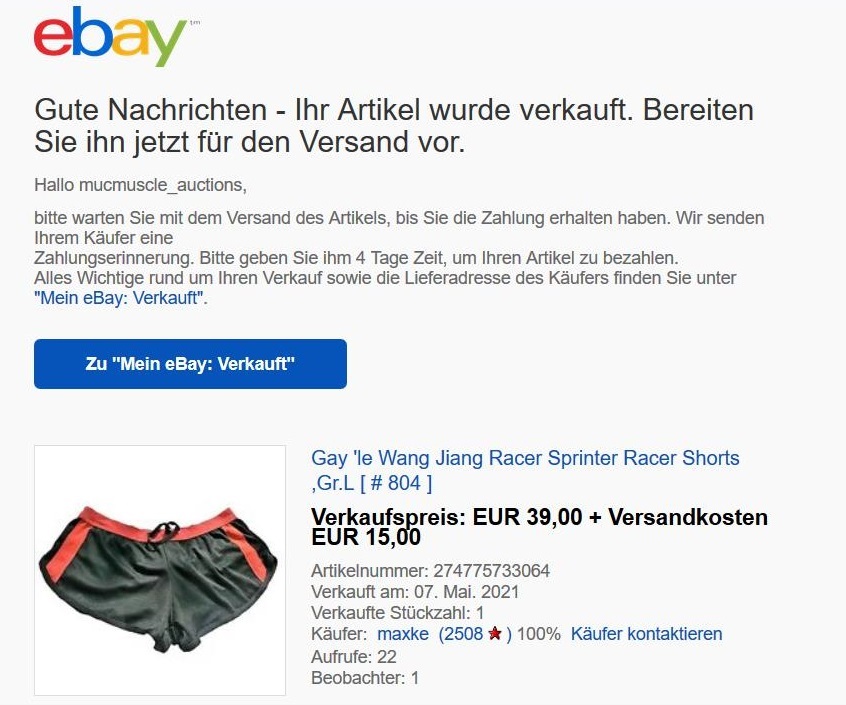846x705 pixels.
Task: Click the Verkaufte Stückzahl: 1 line
Action: point(398,613)
